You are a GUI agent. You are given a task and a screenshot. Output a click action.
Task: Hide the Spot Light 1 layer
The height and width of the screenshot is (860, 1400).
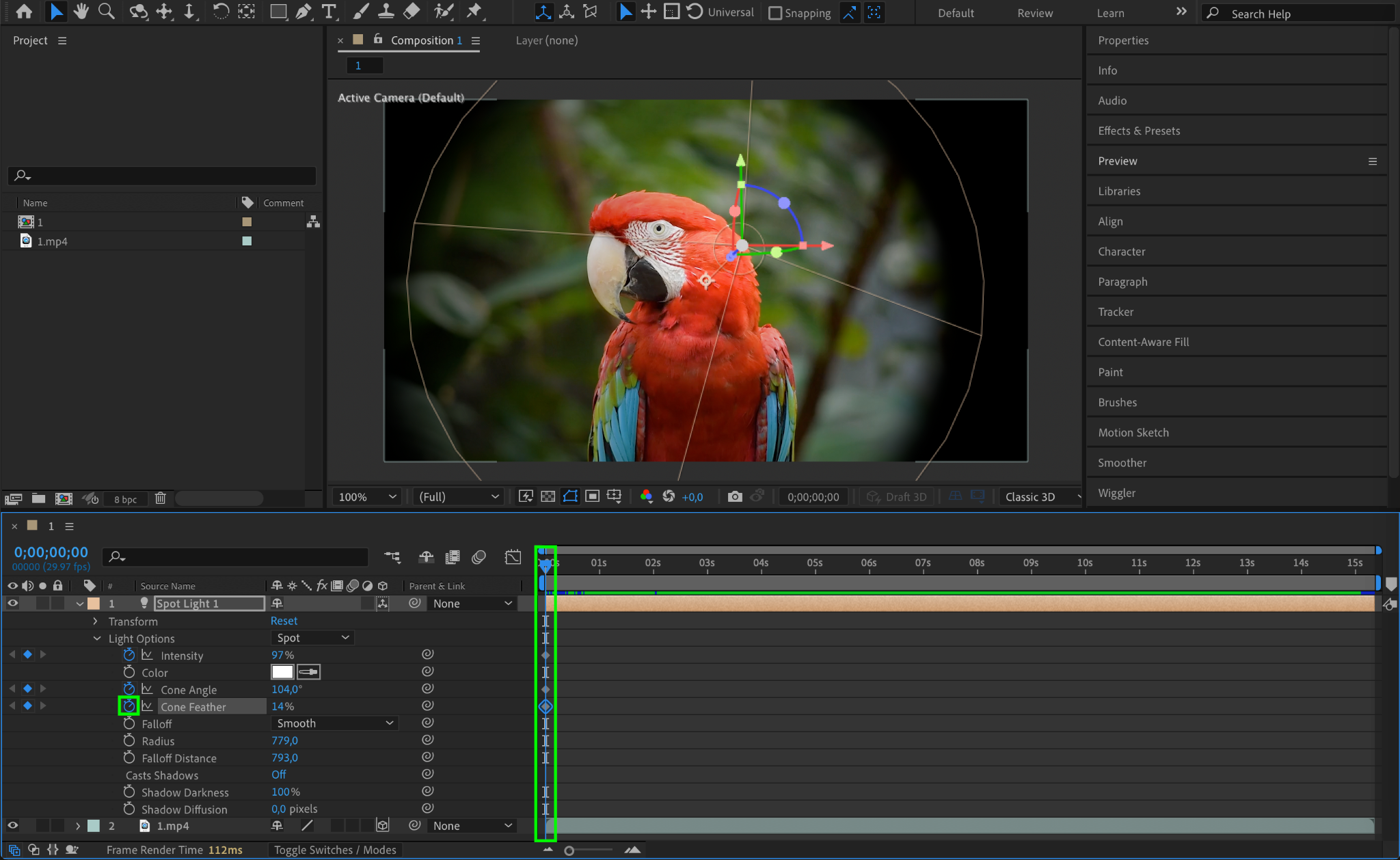12,604
